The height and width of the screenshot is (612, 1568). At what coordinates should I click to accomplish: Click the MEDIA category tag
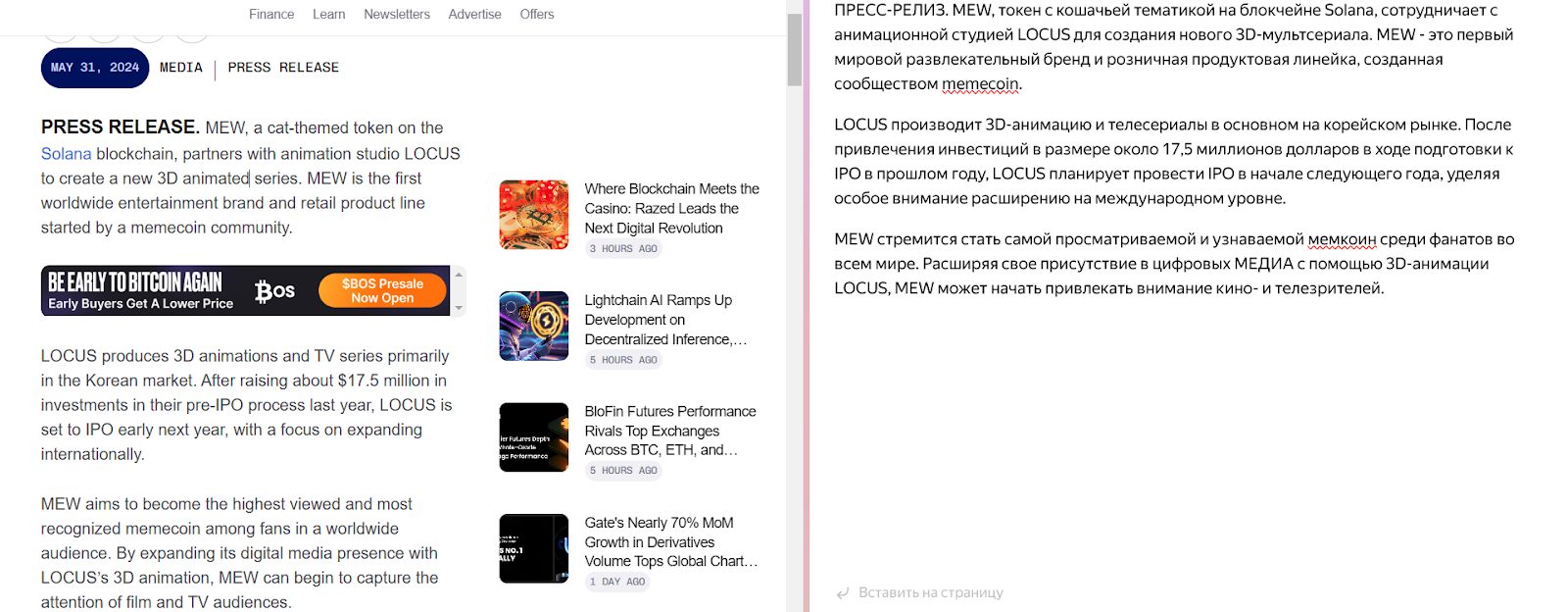[181, 68]
